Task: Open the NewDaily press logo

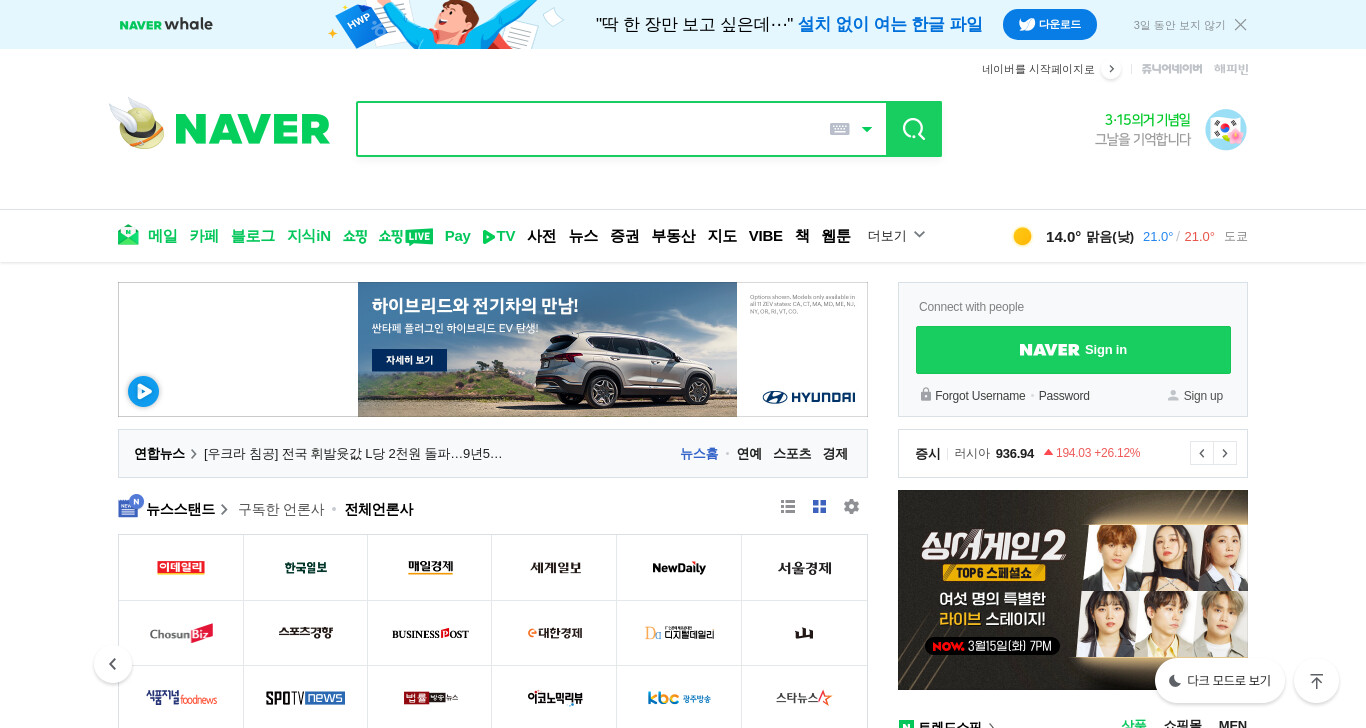Action: click(x=679, y=568)
